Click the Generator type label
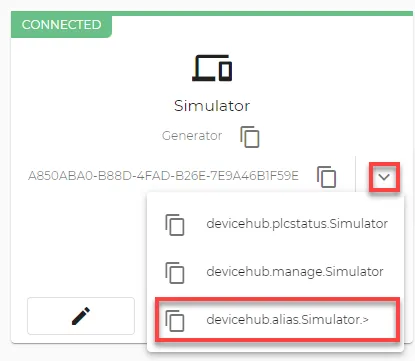Screen dimensions: 415x361 tap(192, 136)
